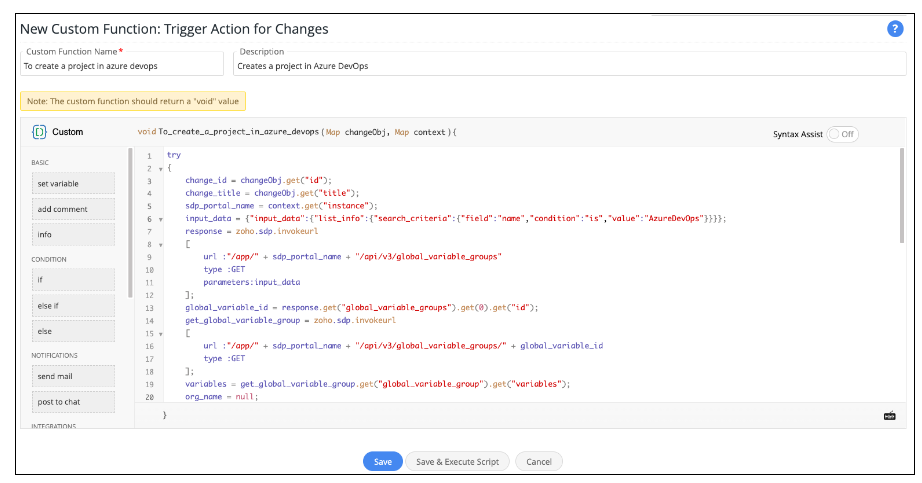Click line 5 'sdp_portal_name' assignment
Viewport: 922px width, 483px height.
point(281,206)
